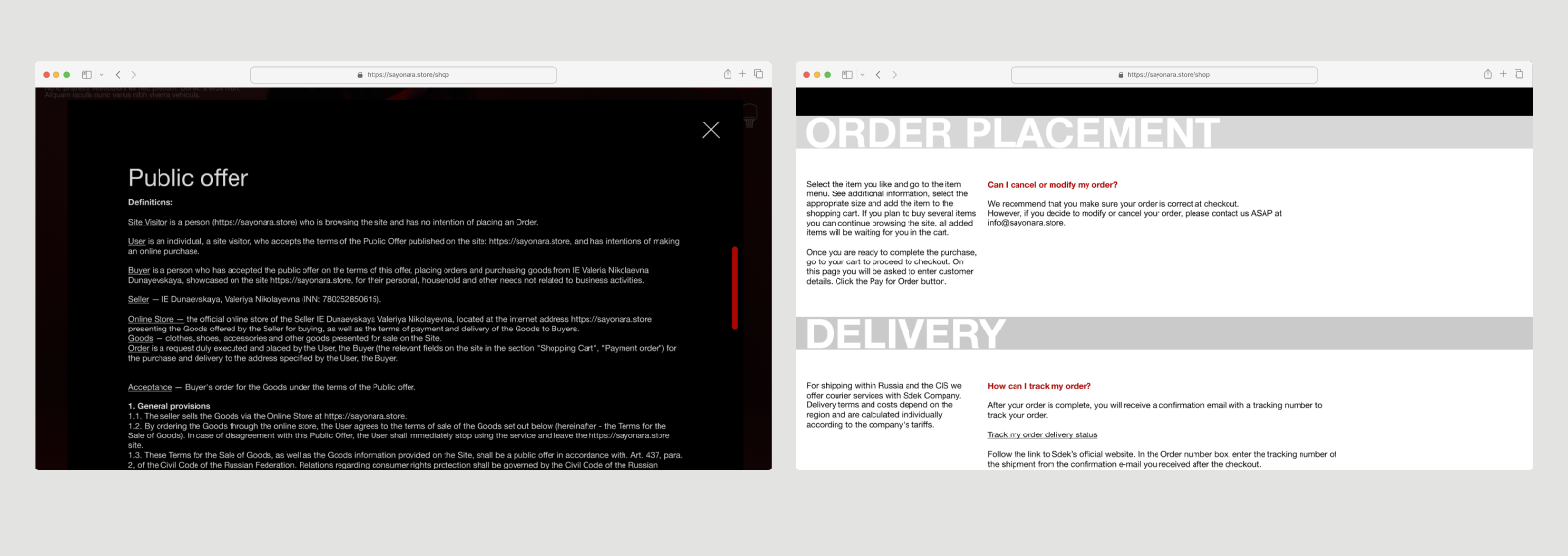
Task: Click the underlined term 'Goods'
Action: 141,338
